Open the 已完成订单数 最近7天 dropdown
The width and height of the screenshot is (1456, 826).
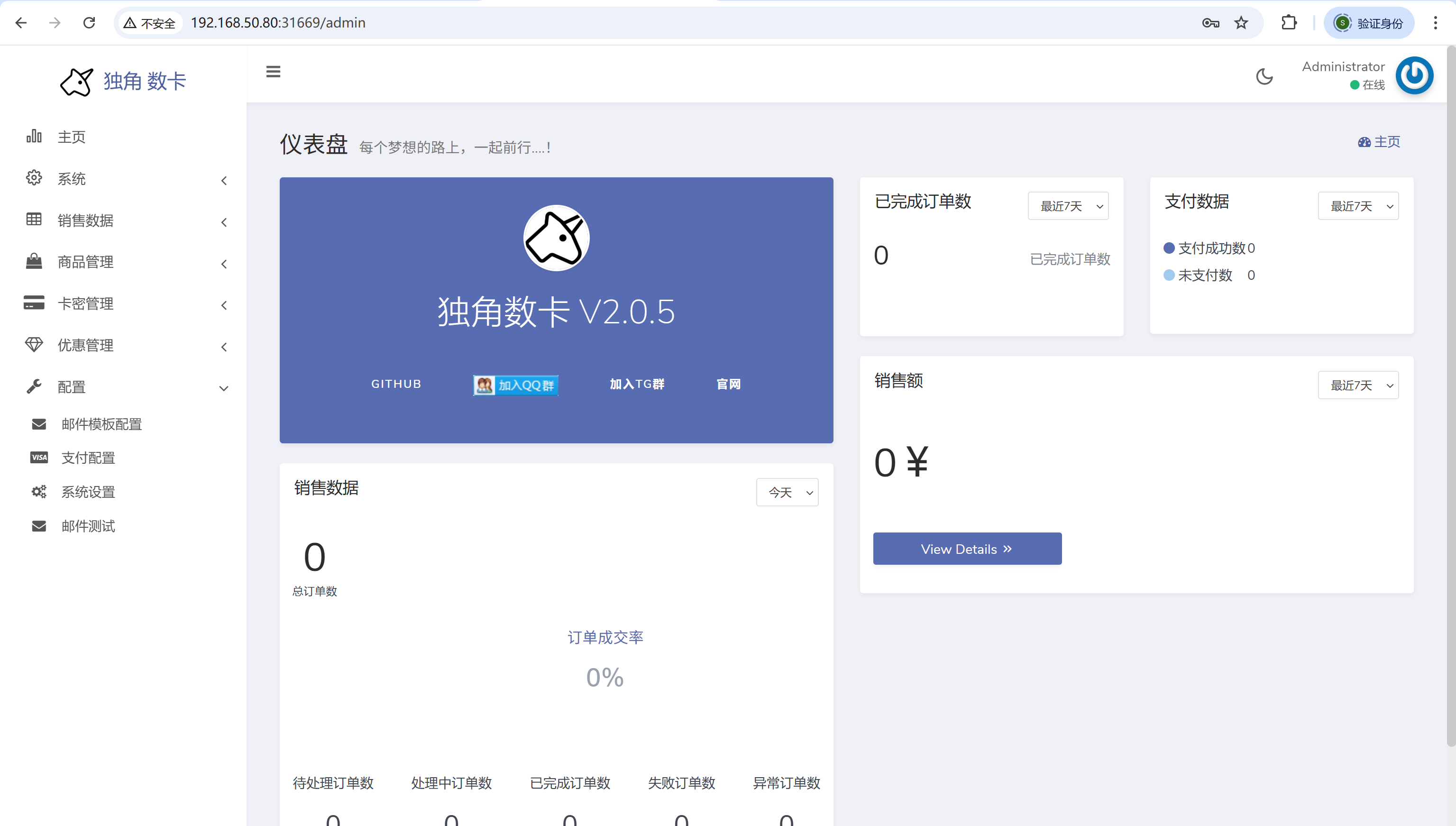(1068, 206)
